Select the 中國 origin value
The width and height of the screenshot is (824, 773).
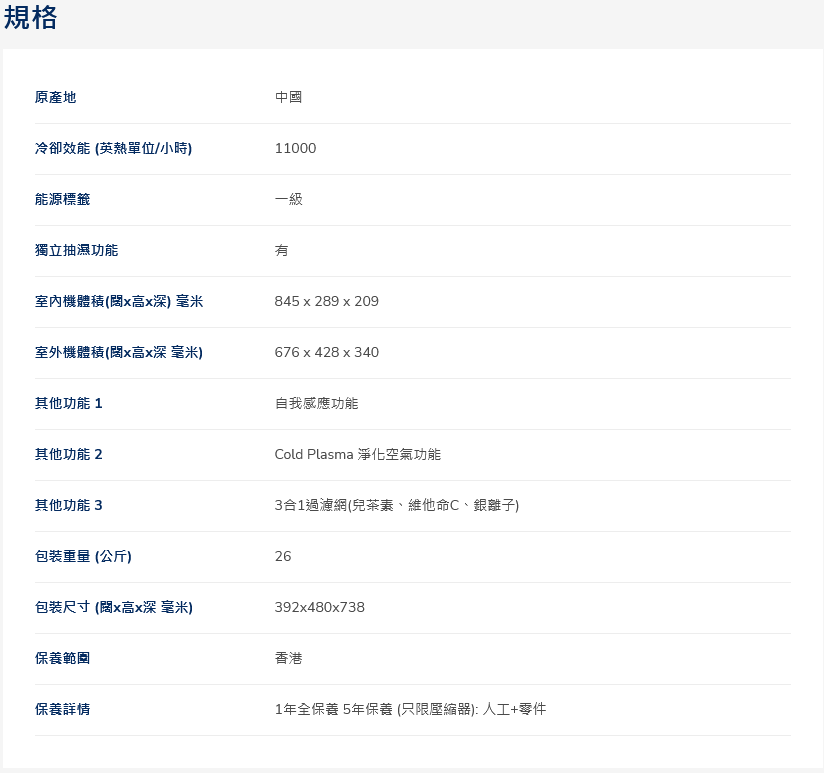click(288, 97)
